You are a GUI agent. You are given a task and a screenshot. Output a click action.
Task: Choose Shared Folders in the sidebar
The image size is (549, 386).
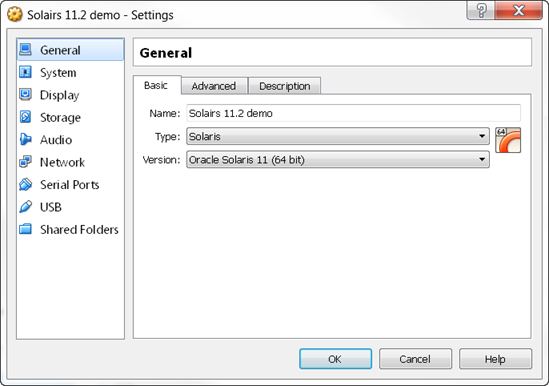pyautogui.click(x=70, y=229)
